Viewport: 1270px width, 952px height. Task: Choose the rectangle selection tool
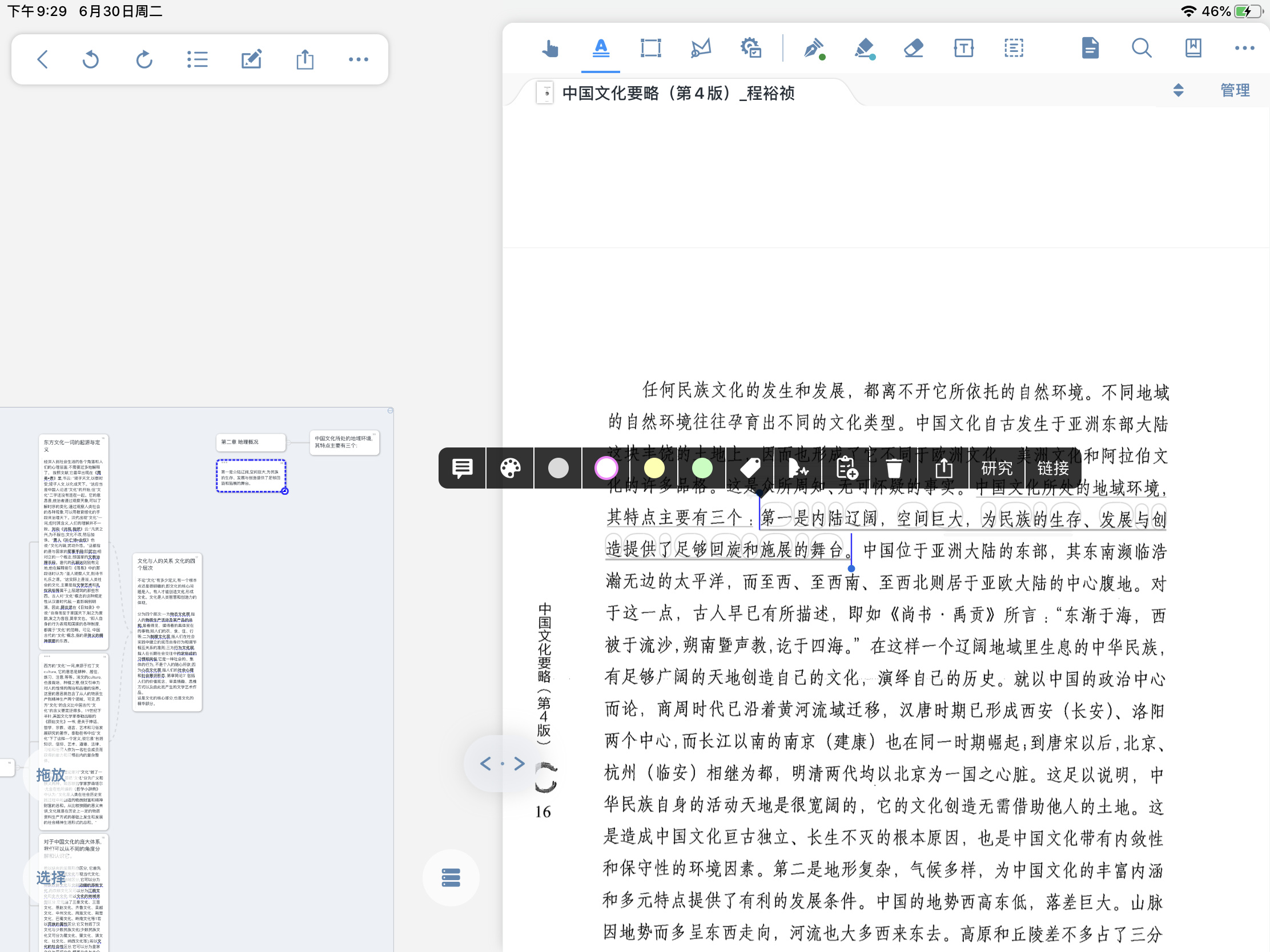coord(650,48)
